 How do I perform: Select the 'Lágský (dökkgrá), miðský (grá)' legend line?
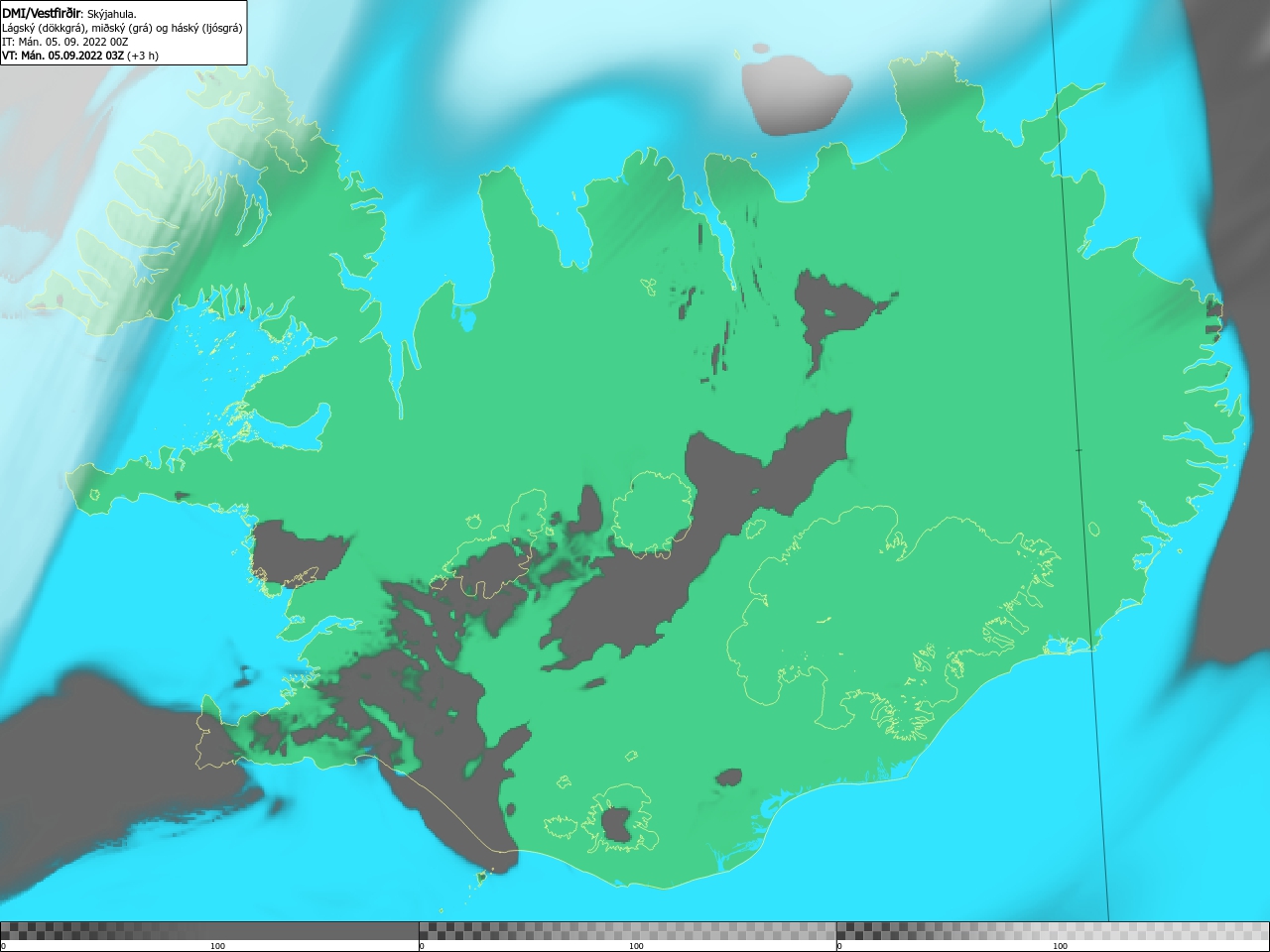(122, 28)
